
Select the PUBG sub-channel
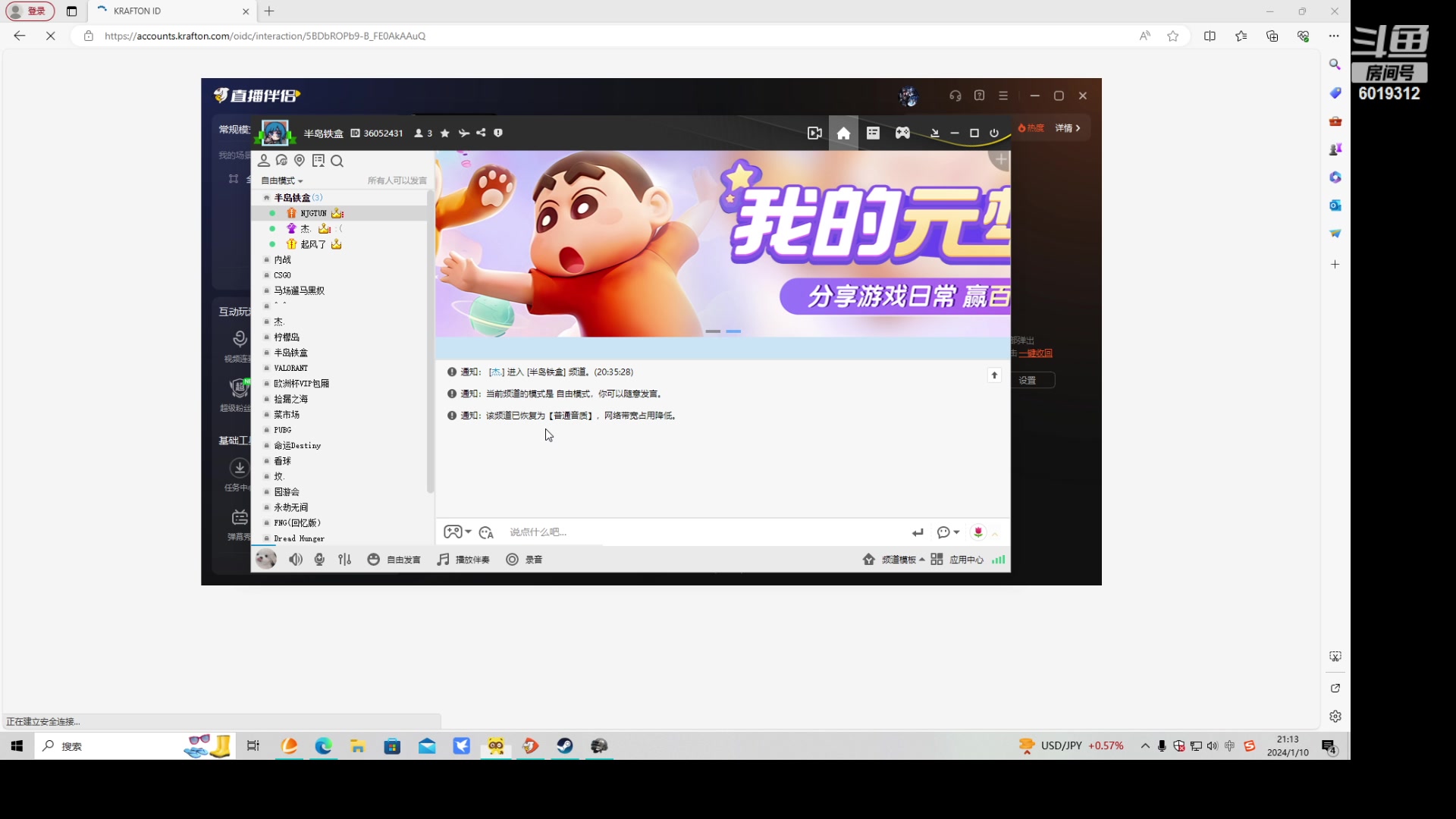(282, 430)
